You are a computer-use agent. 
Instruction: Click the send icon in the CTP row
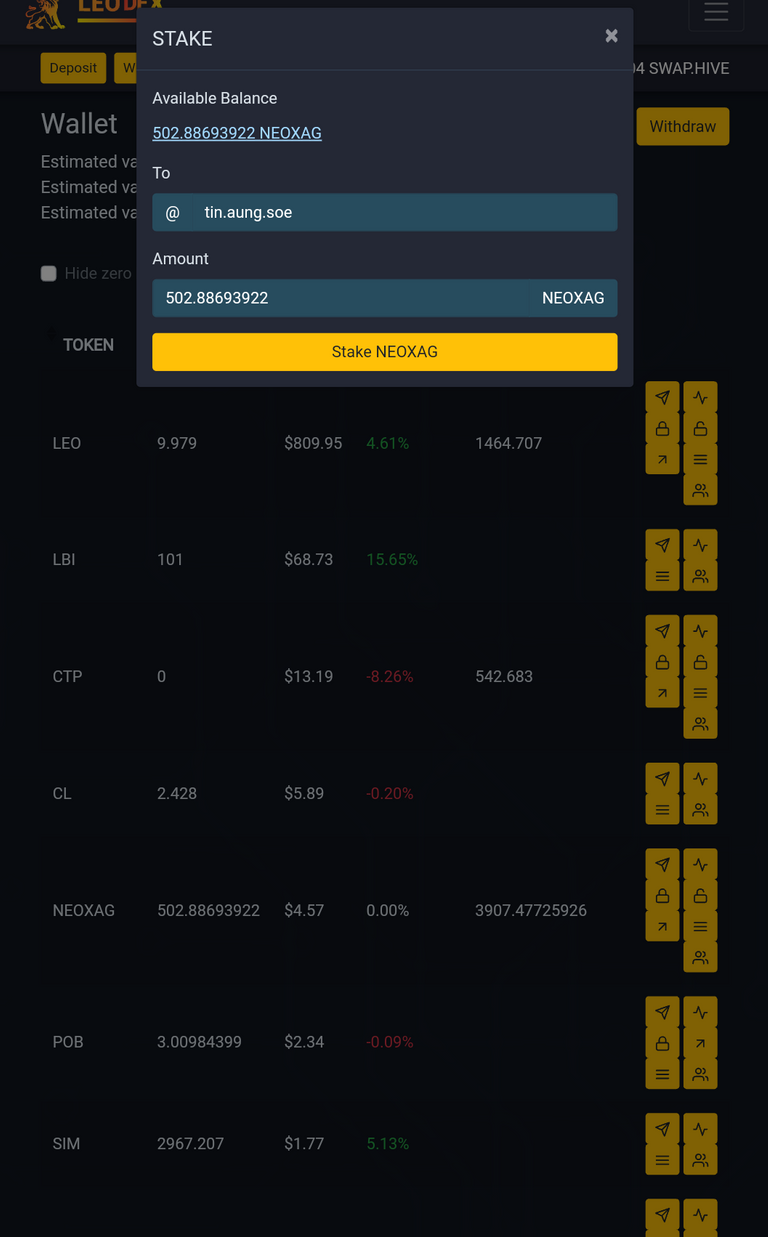click(x=662, y=630)
